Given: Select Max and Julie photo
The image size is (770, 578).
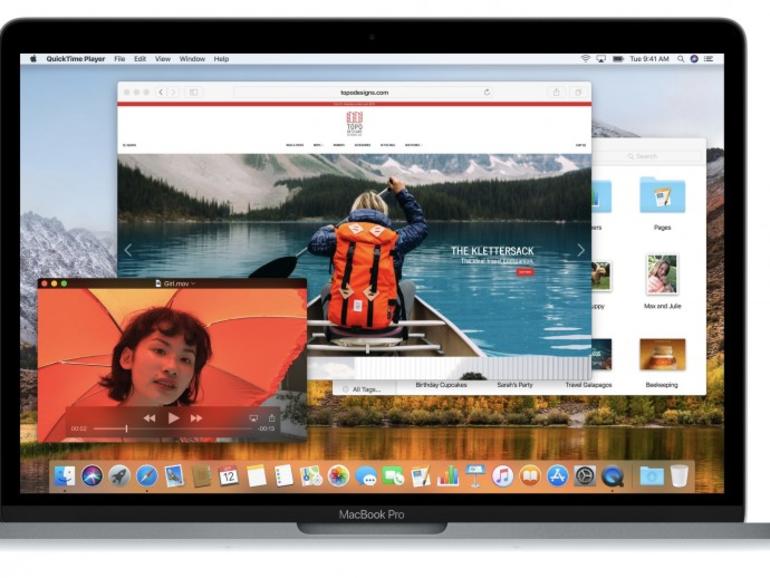Looking at the screenshot, I should pyautogui.click(x=662, y=274).
